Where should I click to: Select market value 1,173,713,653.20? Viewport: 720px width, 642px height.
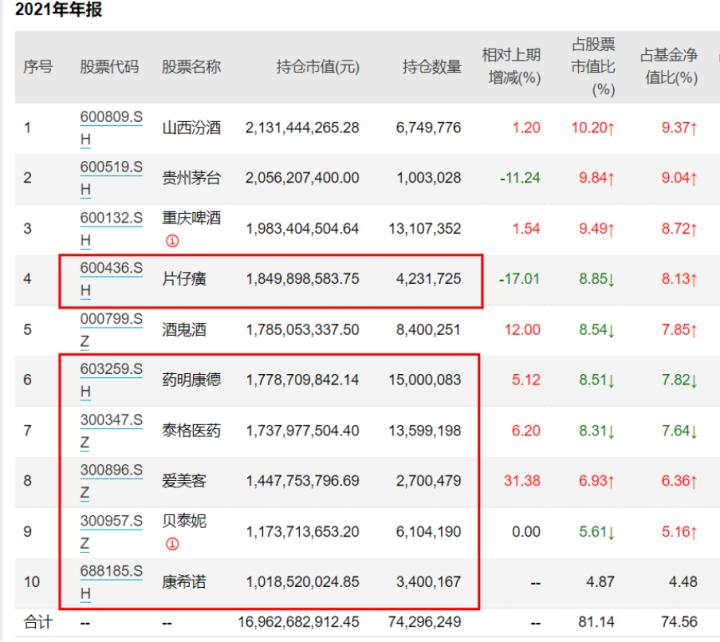coord(303,532)
